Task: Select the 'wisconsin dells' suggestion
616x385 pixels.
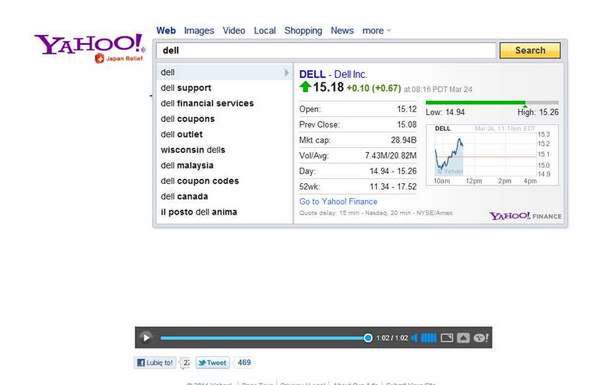Action: tap(224, 150)
